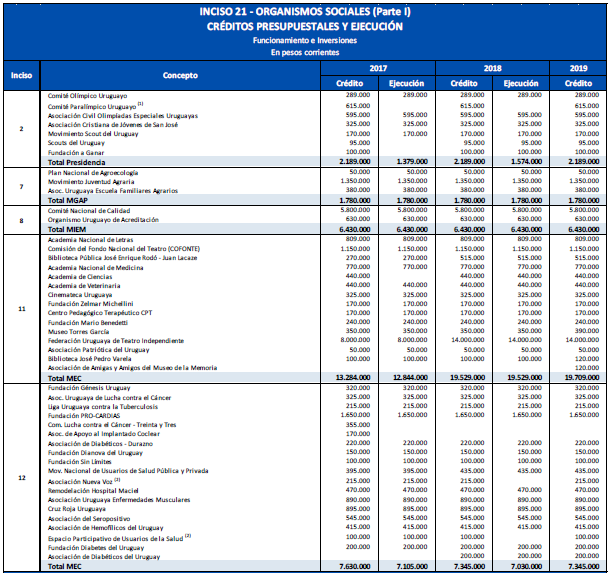Select 'Academia Nacional de Medicina' label

tap(95, 268)
